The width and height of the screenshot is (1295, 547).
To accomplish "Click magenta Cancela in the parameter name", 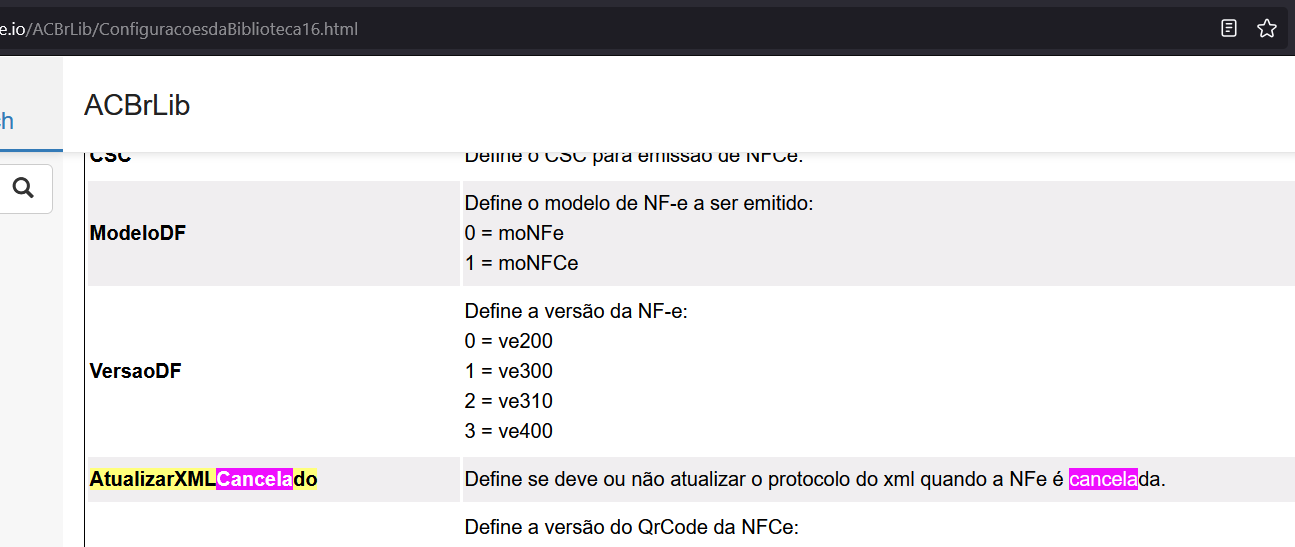I will point(255,479).
